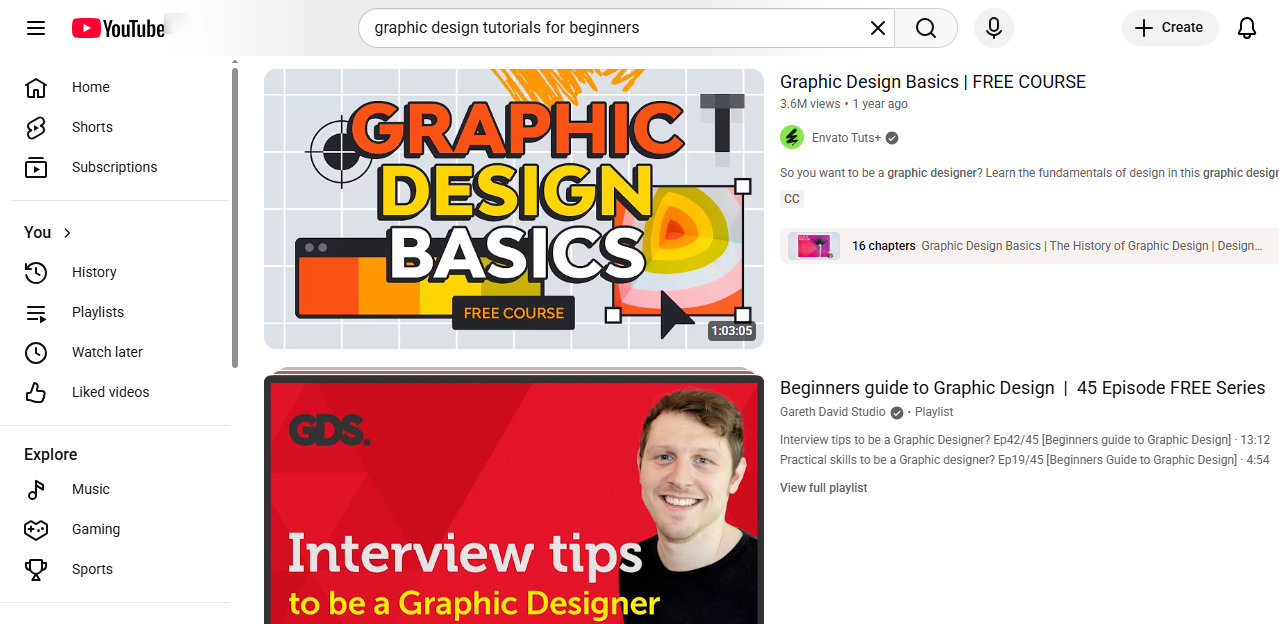Click the Create button
This screenshot has height=624, width=1279.
(1169, 28)
